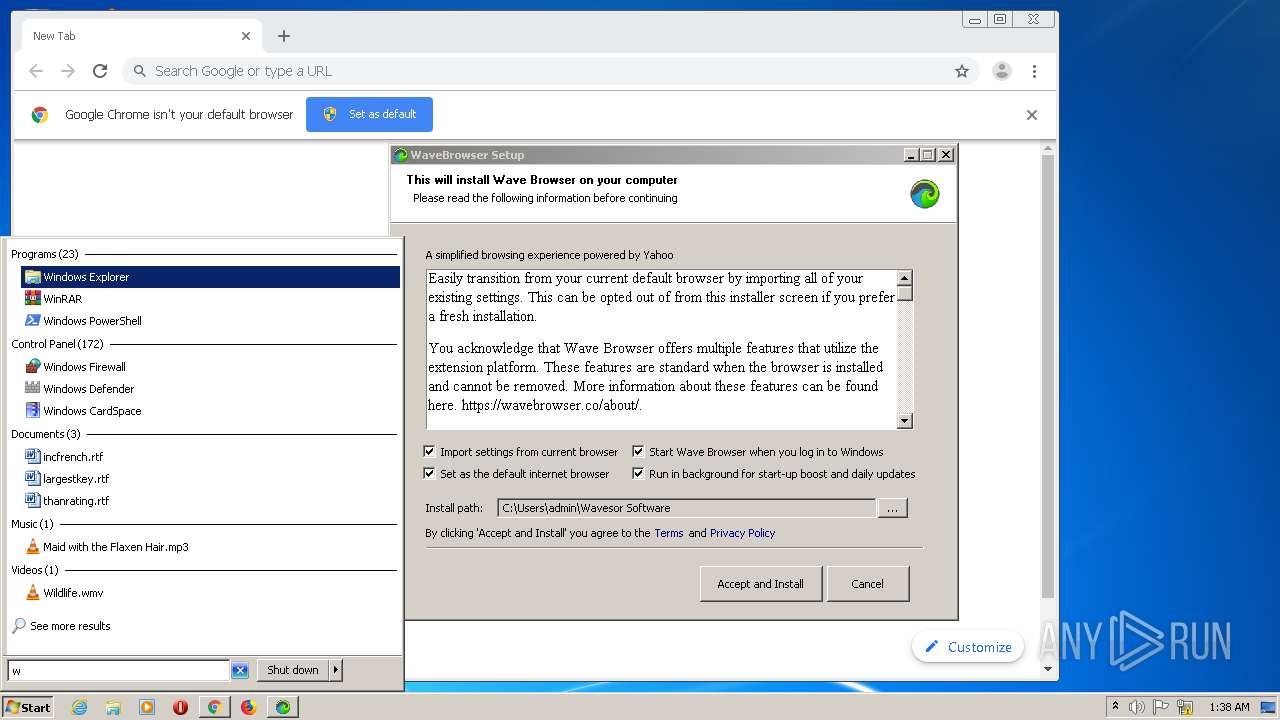Close the New Tab tab
The width and height of the screenshot is (1280, 720).
246,36
